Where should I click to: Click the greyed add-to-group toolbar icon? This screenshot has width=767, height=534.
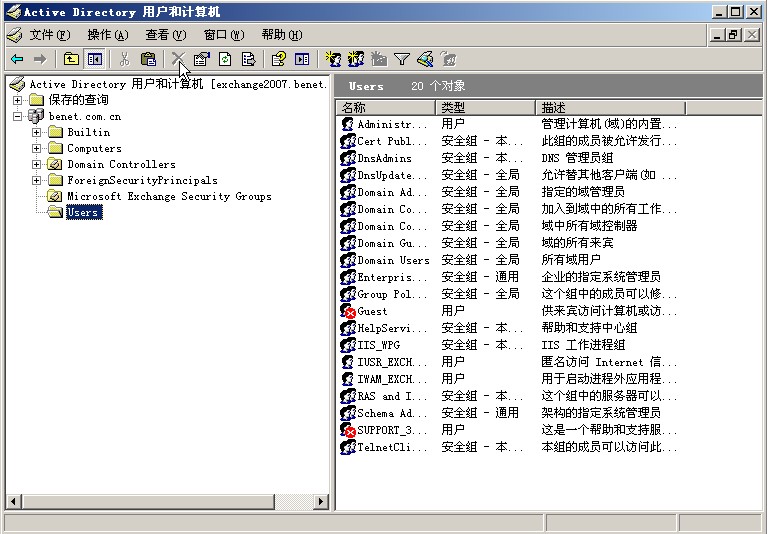point(448,60)
